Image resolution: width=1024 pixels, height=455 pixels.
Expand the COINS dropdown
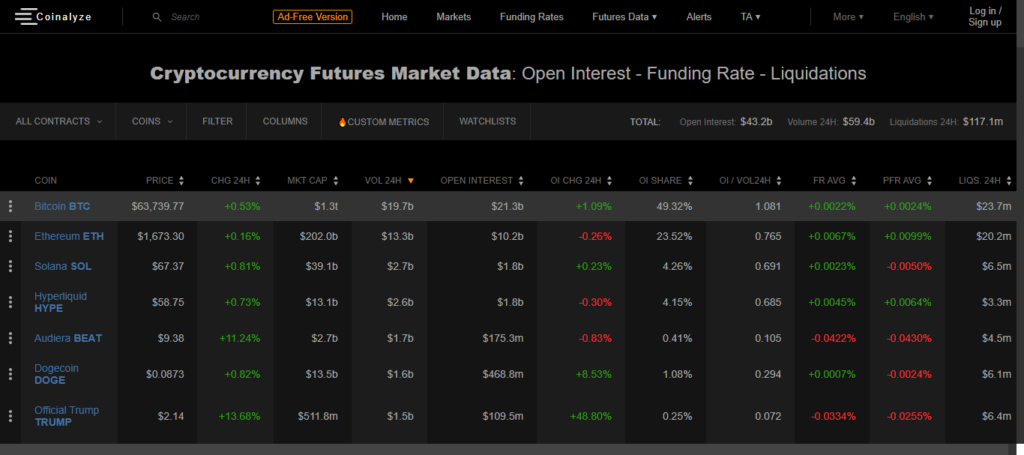(x=152, y=121)
